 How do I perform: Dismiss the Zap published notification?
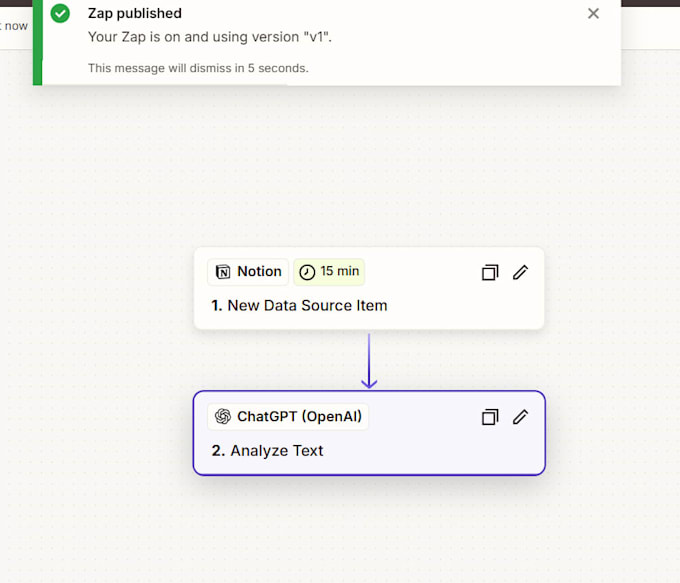point(593,13)
